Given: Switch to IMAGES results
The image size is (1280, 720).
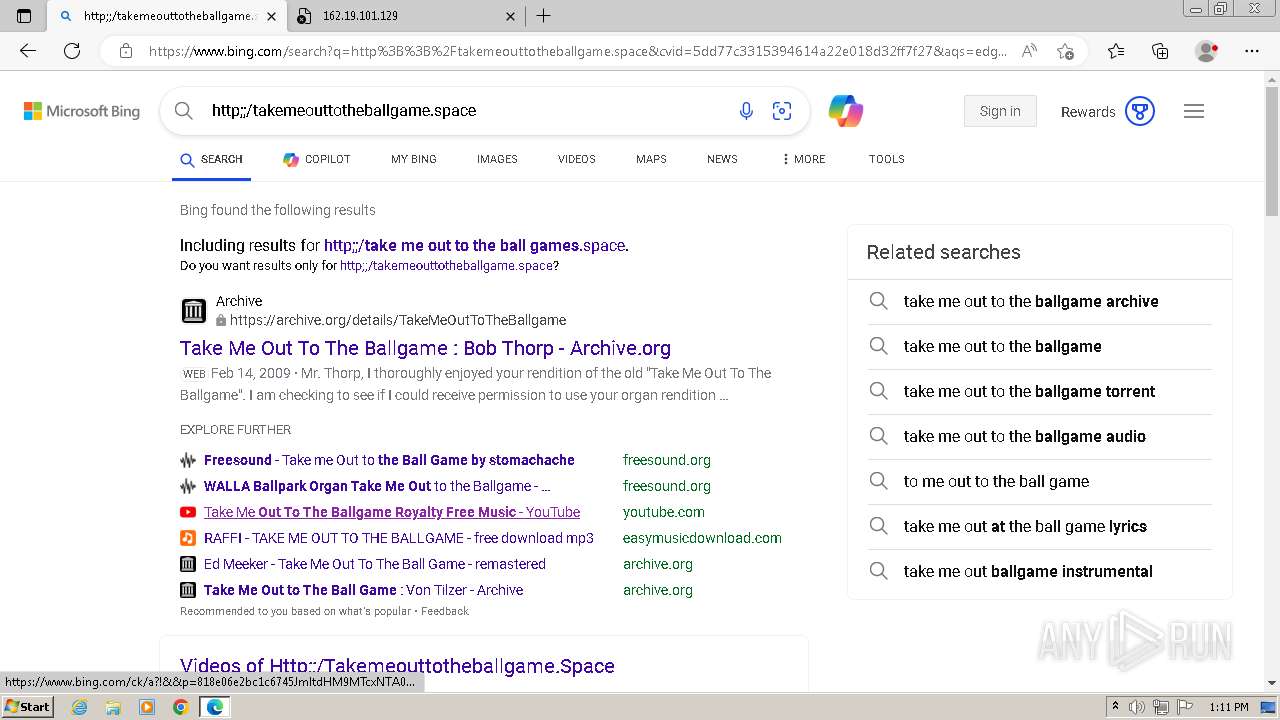Looking at the screenshot, I should (x=497, y=159).
